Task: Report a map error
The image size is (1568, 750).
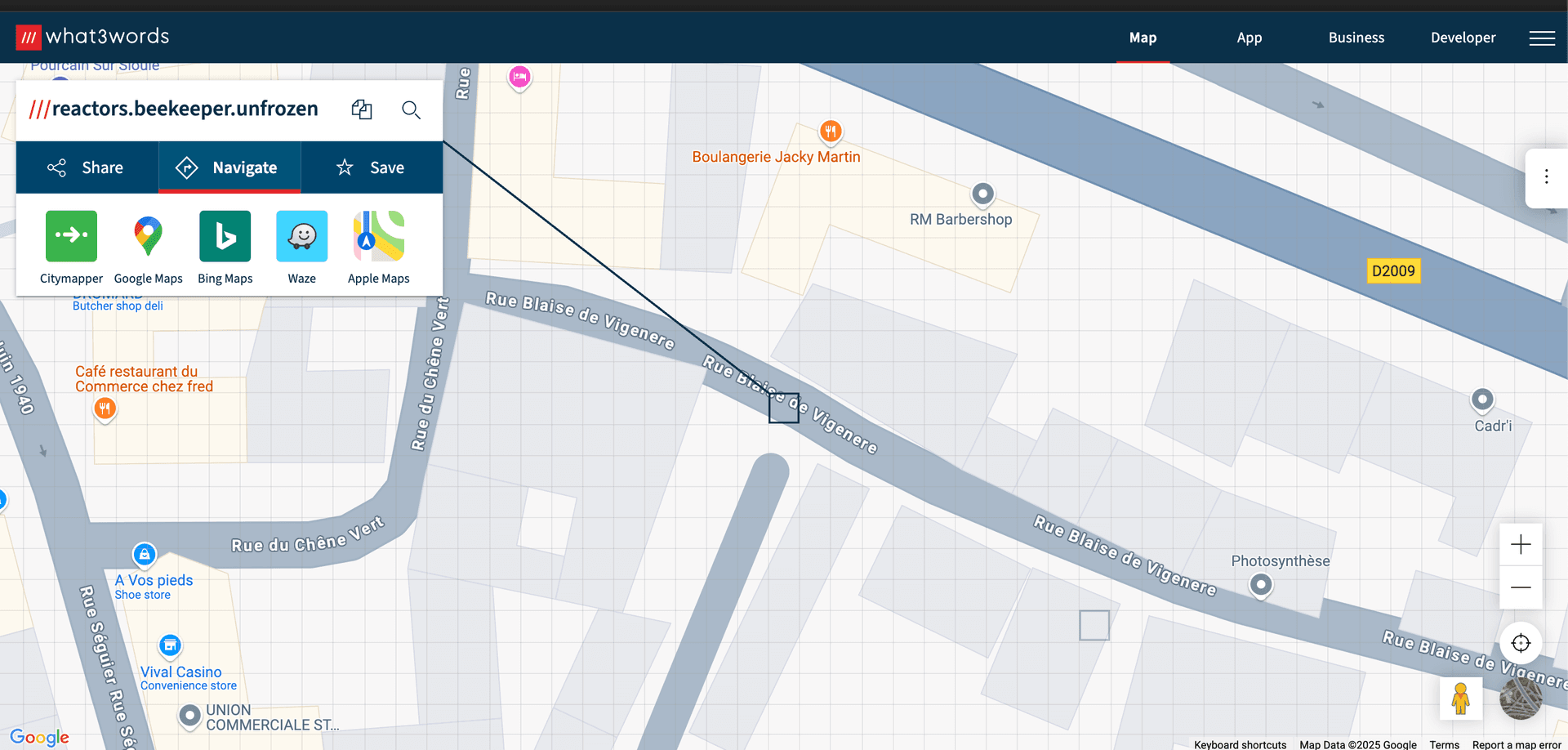Action: 1519,744
